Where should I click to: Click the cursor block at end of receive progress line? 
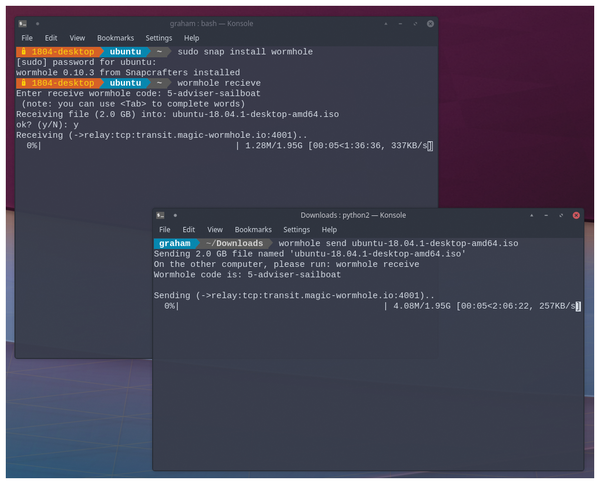430,146
